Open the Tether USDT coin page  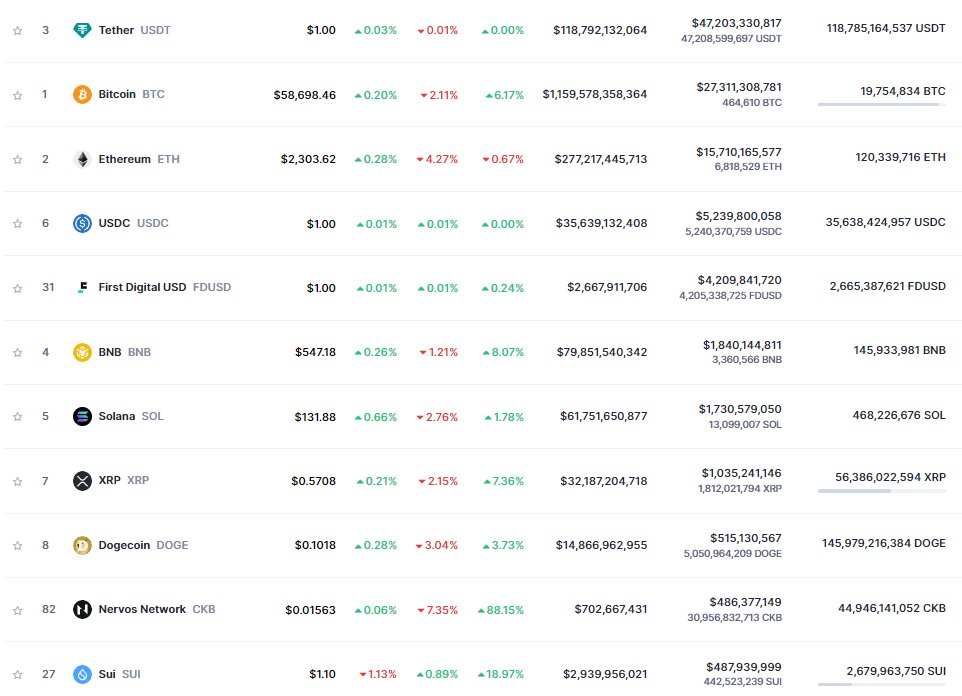[x=134, y=30]
